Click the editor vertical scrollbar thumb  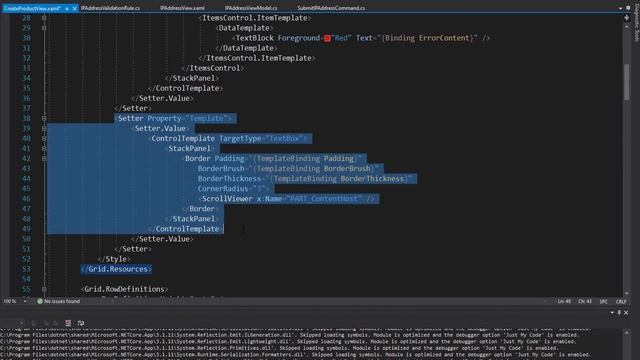point(627,82)
